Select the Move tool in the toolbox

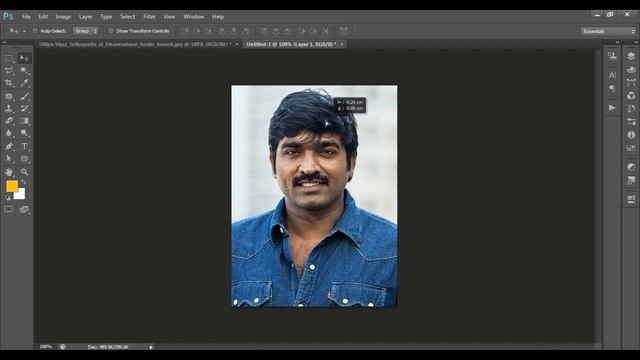coord(24,58)
